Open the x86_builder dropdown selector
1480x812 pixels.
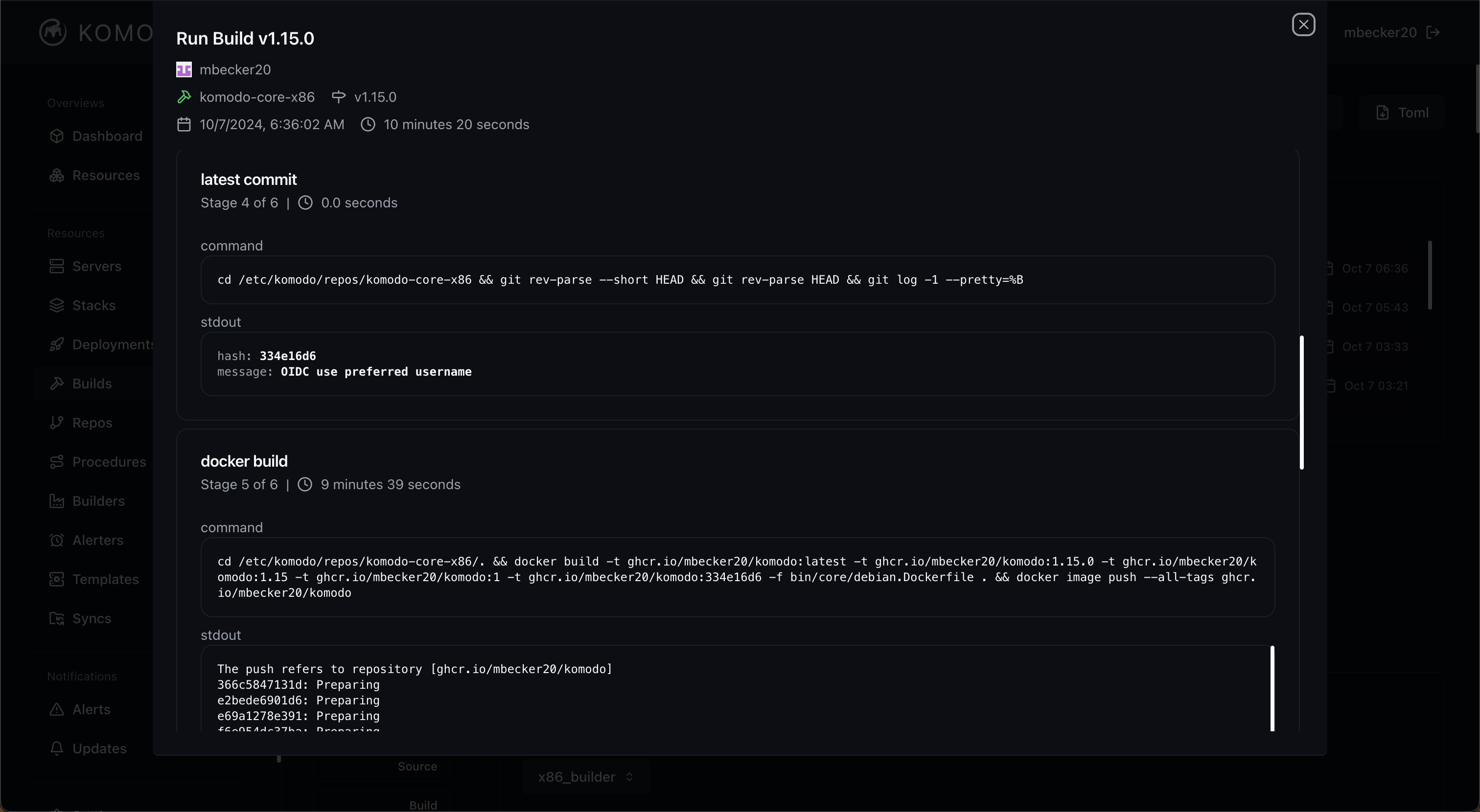(585, 777)
